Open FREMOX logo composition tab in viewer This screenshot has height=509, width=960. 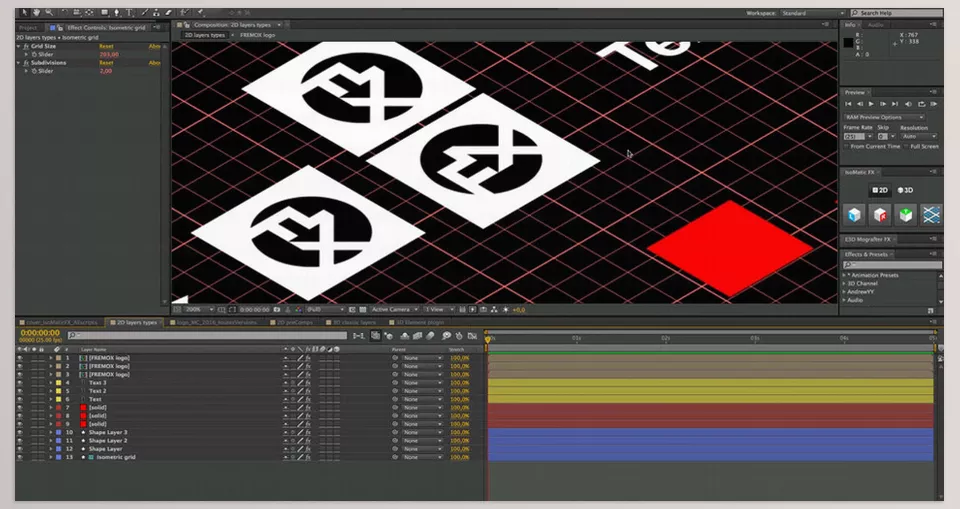click(257, 35)
